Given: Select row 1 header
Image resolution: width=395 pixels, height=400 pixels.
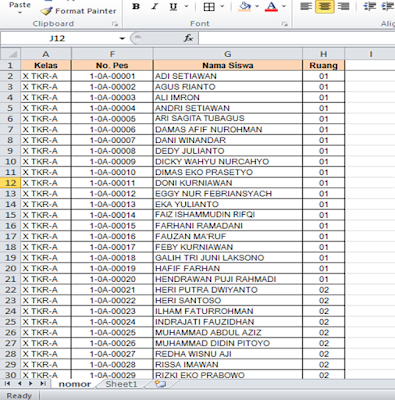Looking at the screenshot, I should [x=10, y=65].
